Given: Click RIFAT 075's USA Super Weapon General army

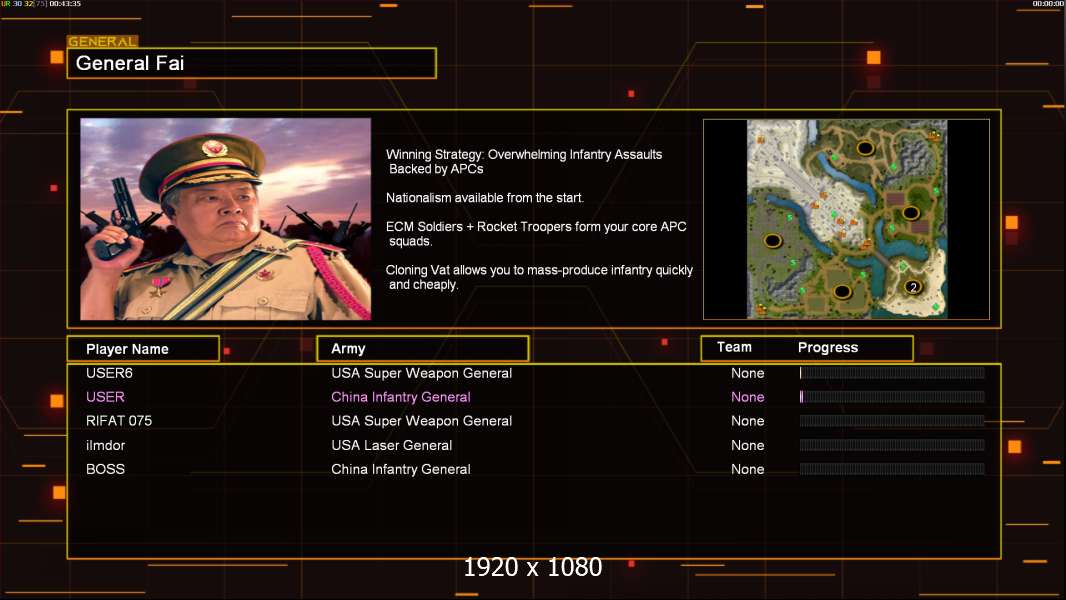Looking at the screenshot, I should pos(422,421).
